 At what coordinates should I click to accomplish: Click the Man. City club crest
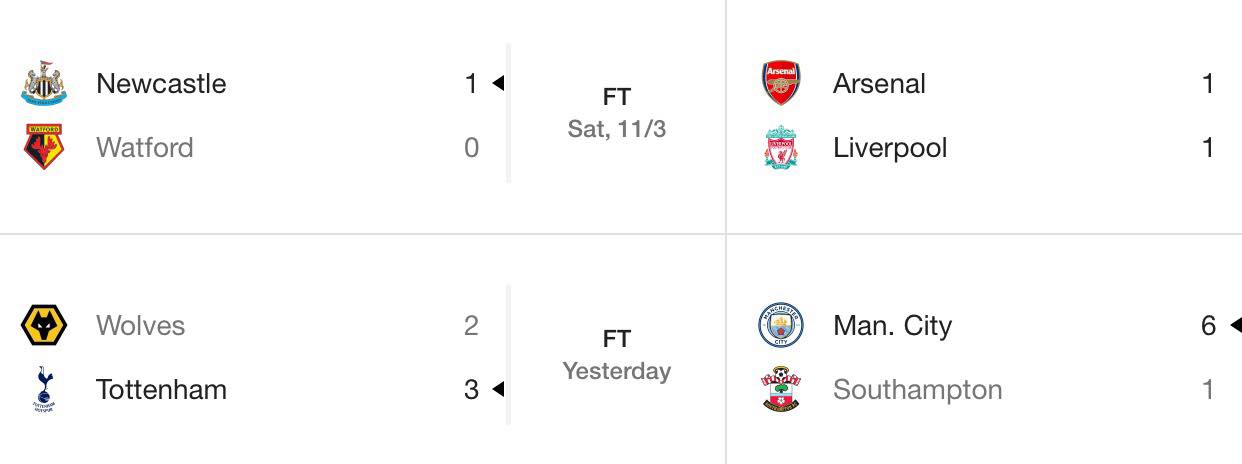781,325
